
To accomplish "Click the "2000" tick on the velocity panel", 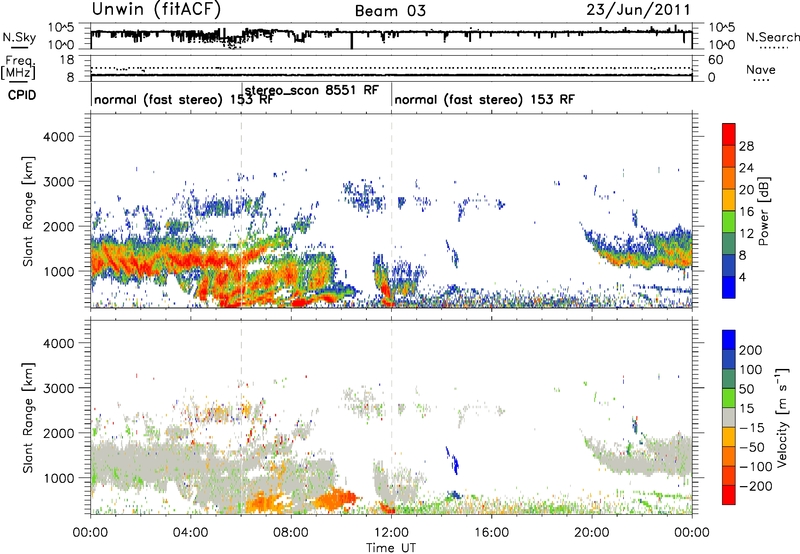I will click(58, 433).
